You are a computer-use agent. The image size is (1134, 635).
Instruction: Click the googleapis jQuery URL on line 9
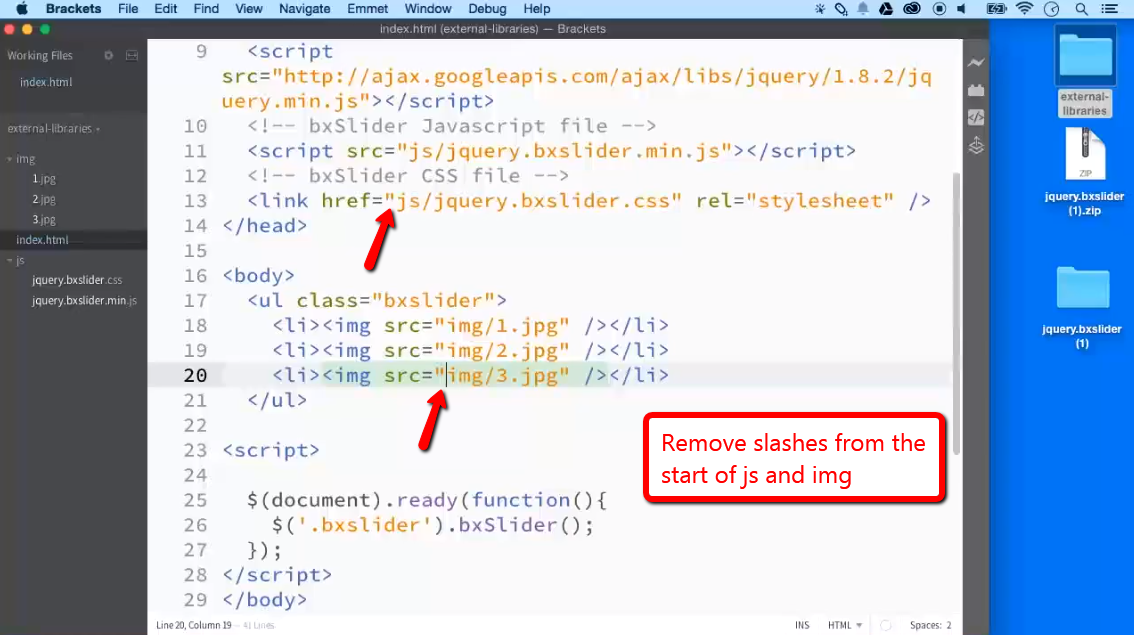click(576, 88)
